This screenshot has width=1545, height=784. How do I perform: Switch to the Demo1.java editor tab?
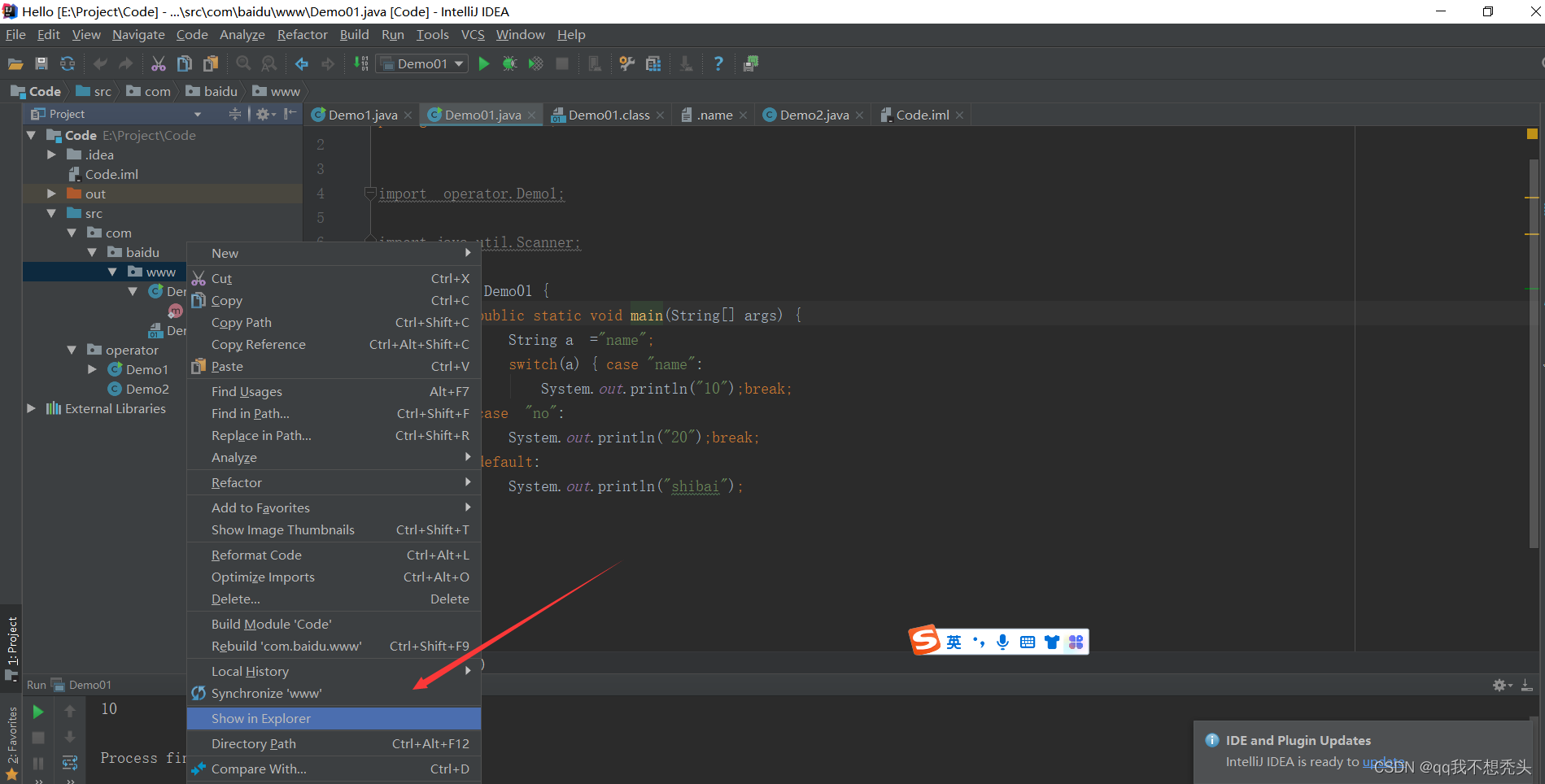[x=363, y=115]
